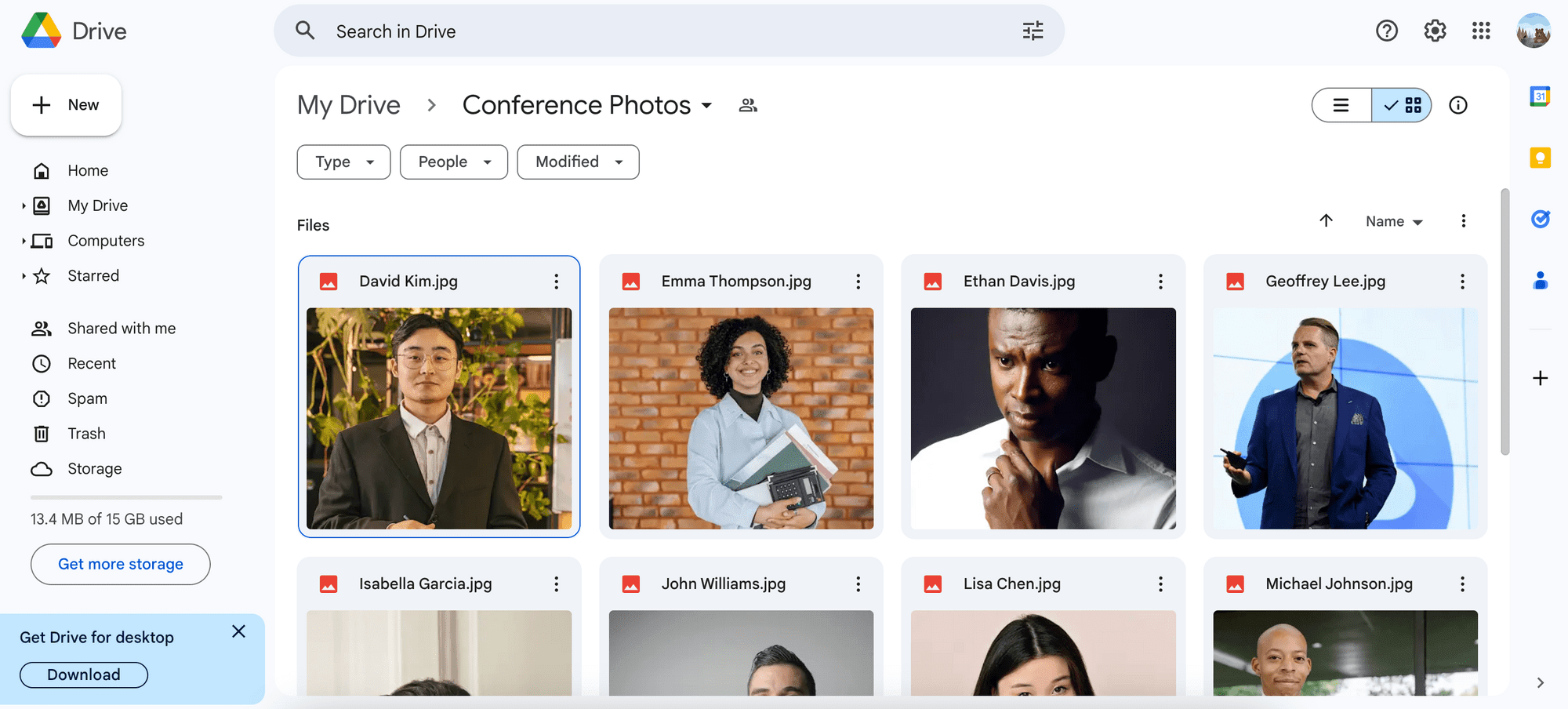Open Drive Help
Viewport: 1568px width, 709px height.
1387,31
